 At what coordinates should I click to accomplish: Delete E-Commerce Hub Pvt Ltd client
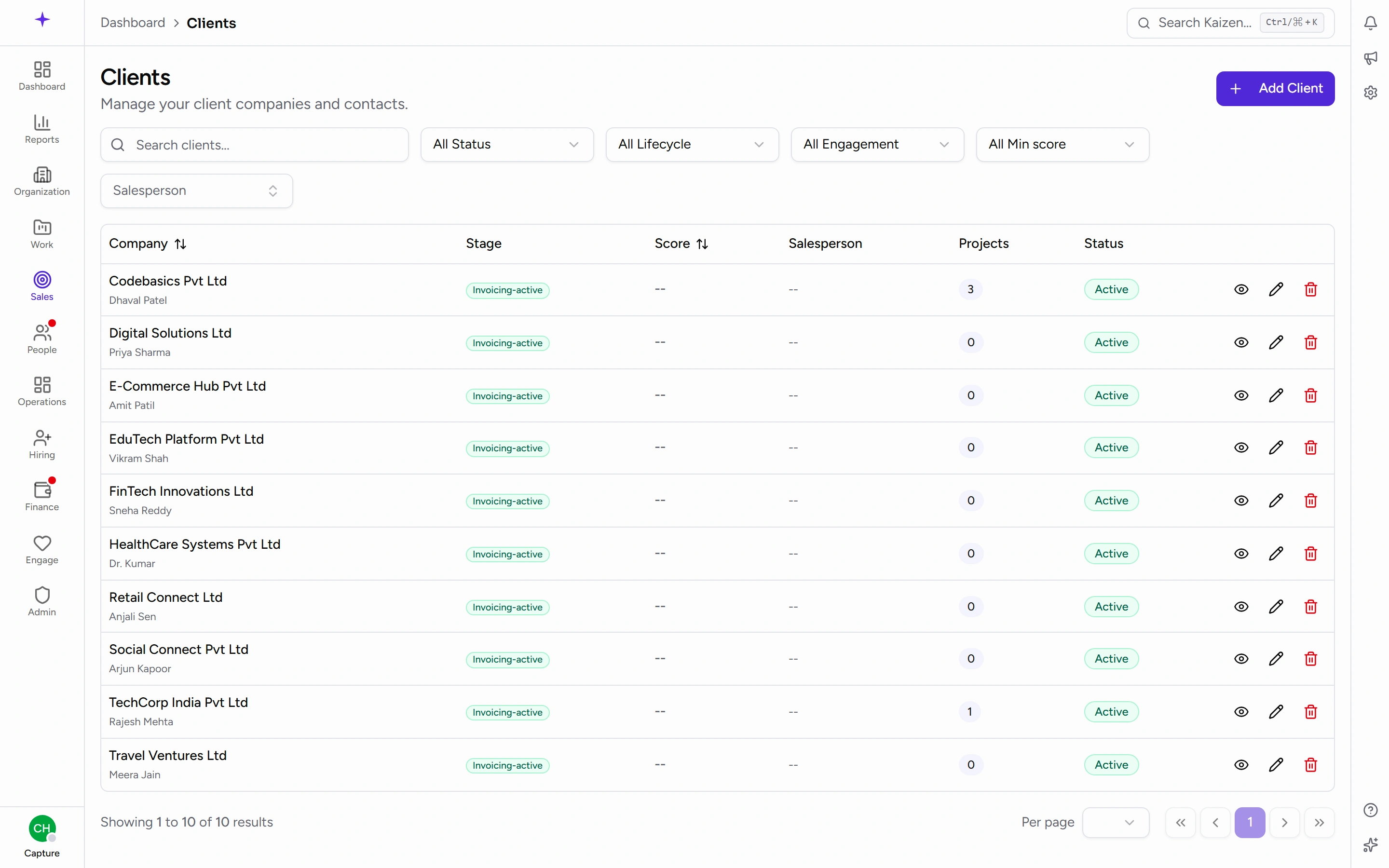coord(1310,395)
